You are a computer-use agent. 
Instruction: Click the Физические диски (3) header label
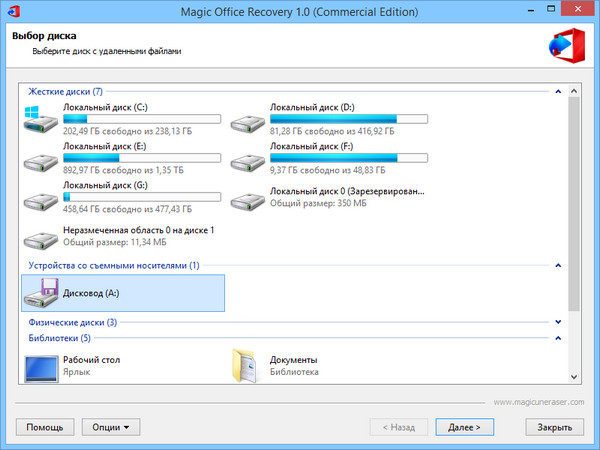click(73, 322)
